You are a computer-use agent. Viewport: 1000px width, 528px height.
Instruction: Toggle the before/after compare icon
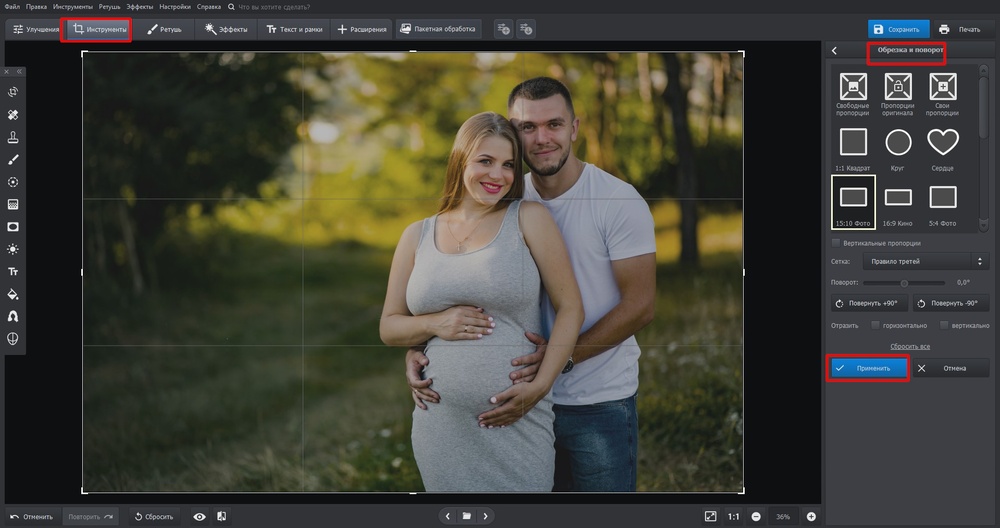[221, 516]
